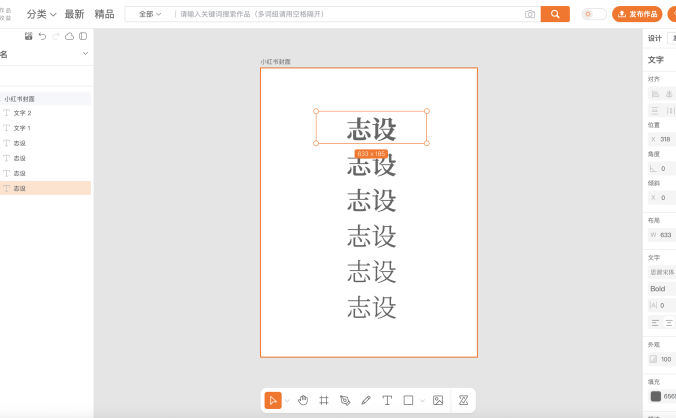The height and width of the screenshot is (418, 676).
Task: Toggle the theme switch in top bar
Action: point(594,14)
